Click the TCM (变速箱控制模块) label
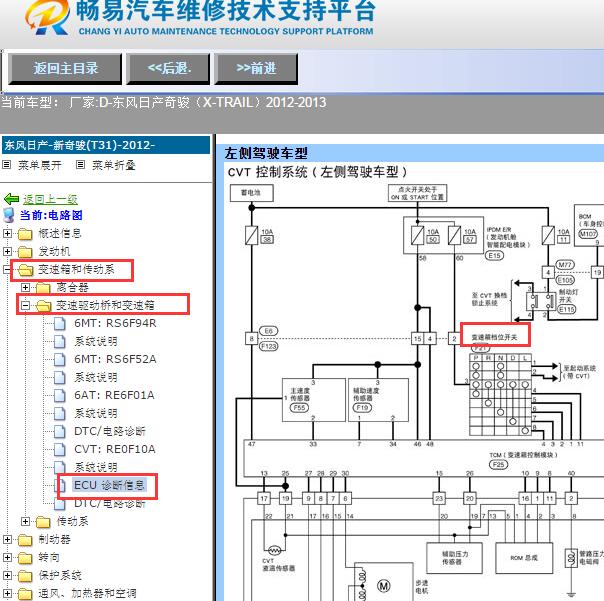Viewport: 604px width, 601px height. click(x=523, y=455)
